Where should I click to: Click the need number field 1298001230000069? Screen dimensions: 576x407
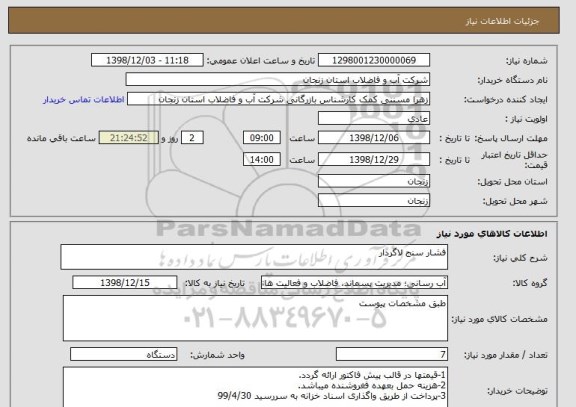(374, 60)
